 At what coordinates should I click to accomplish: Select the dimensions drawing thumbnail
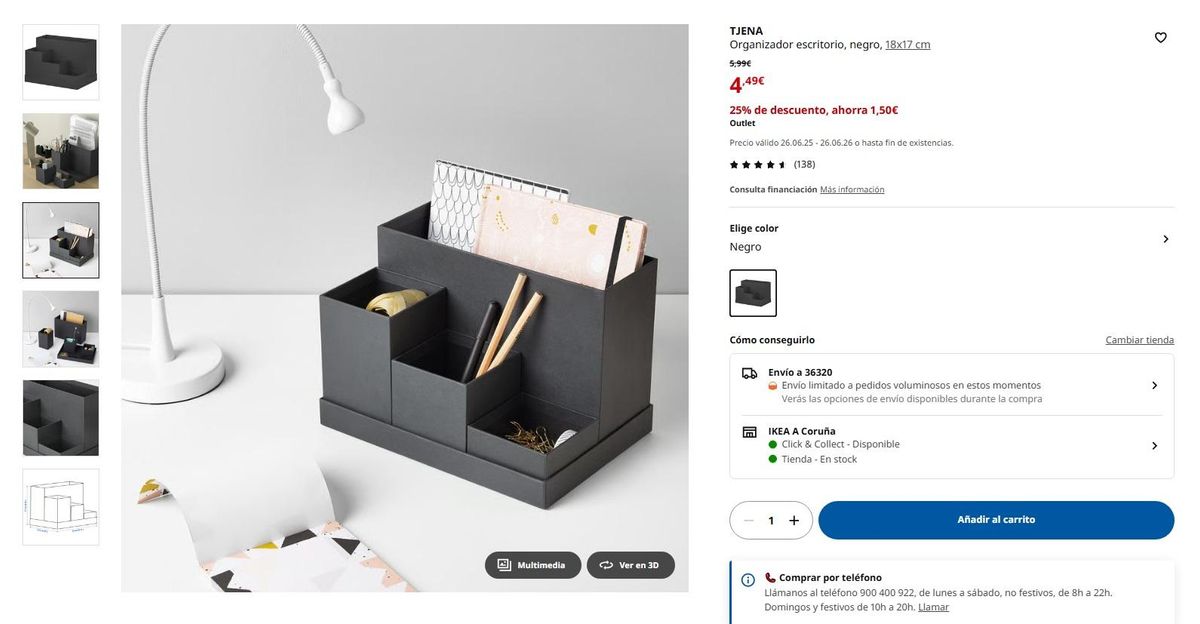point(61,507)
